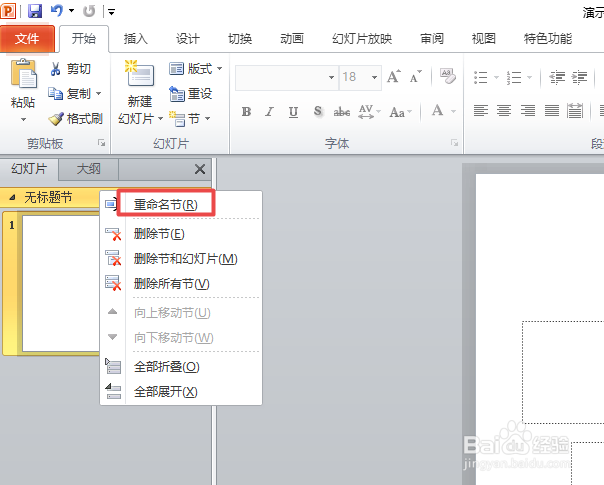
Task: Click the 复制 copy button
Action: point(69,94)
